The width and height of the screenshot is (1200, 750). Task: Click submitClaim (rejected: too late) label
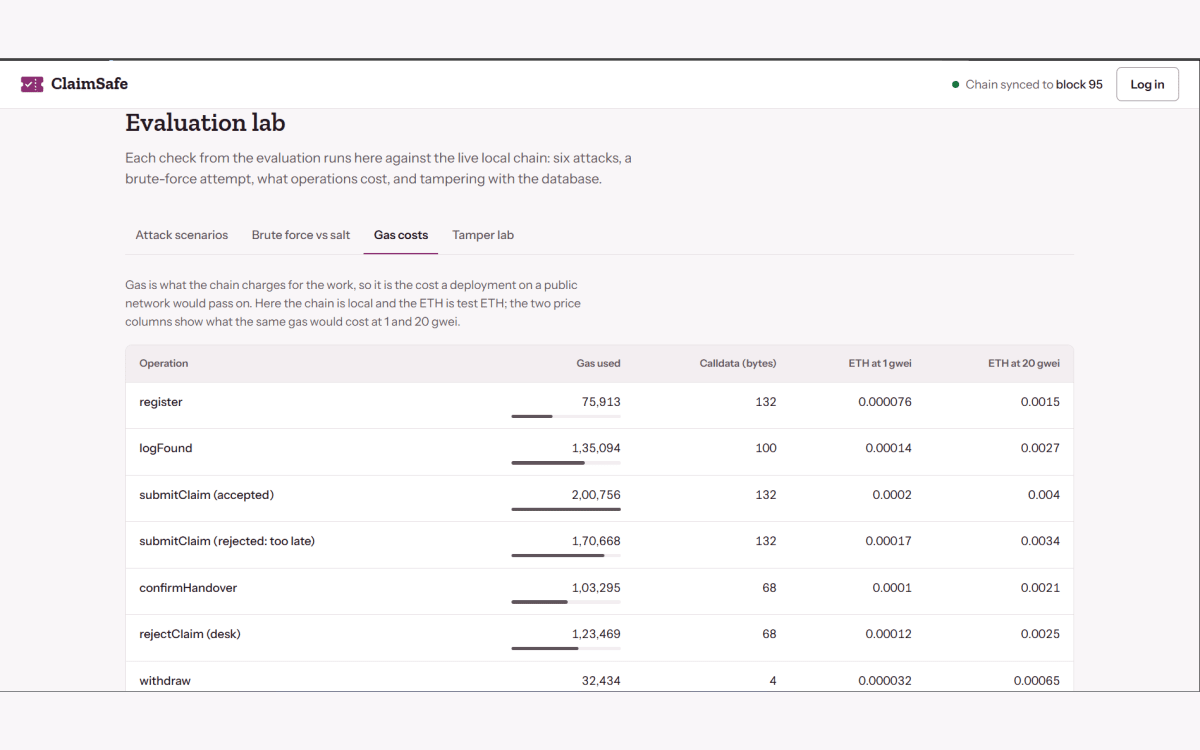(227, 541)
